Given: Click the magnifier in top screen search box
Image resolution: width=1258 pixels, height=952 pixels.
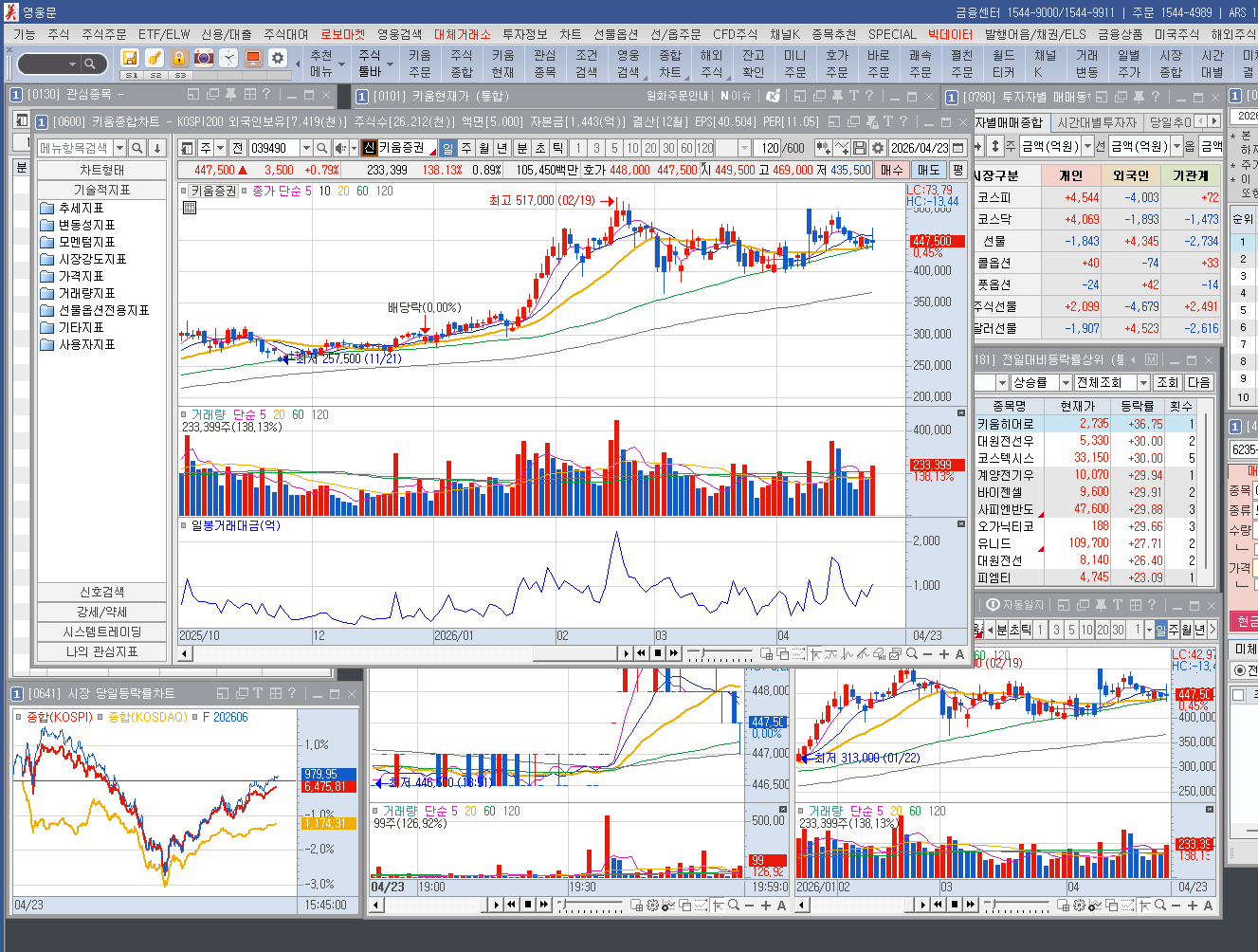Looking at the screenshot, I should coord(90,64).
